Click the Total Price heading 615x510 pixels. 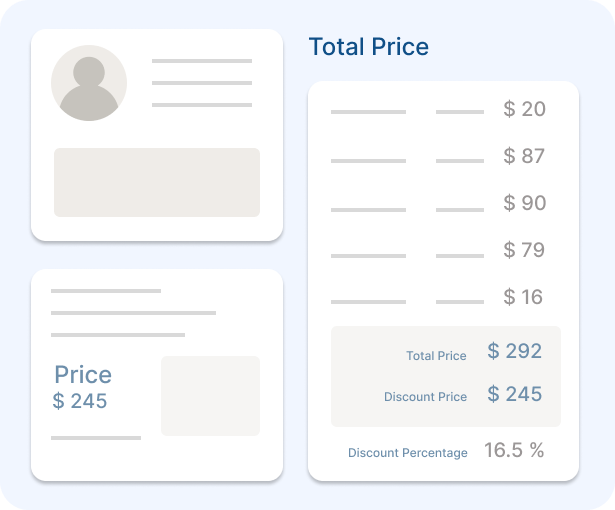pyautogui.click(x=368, y=47)
